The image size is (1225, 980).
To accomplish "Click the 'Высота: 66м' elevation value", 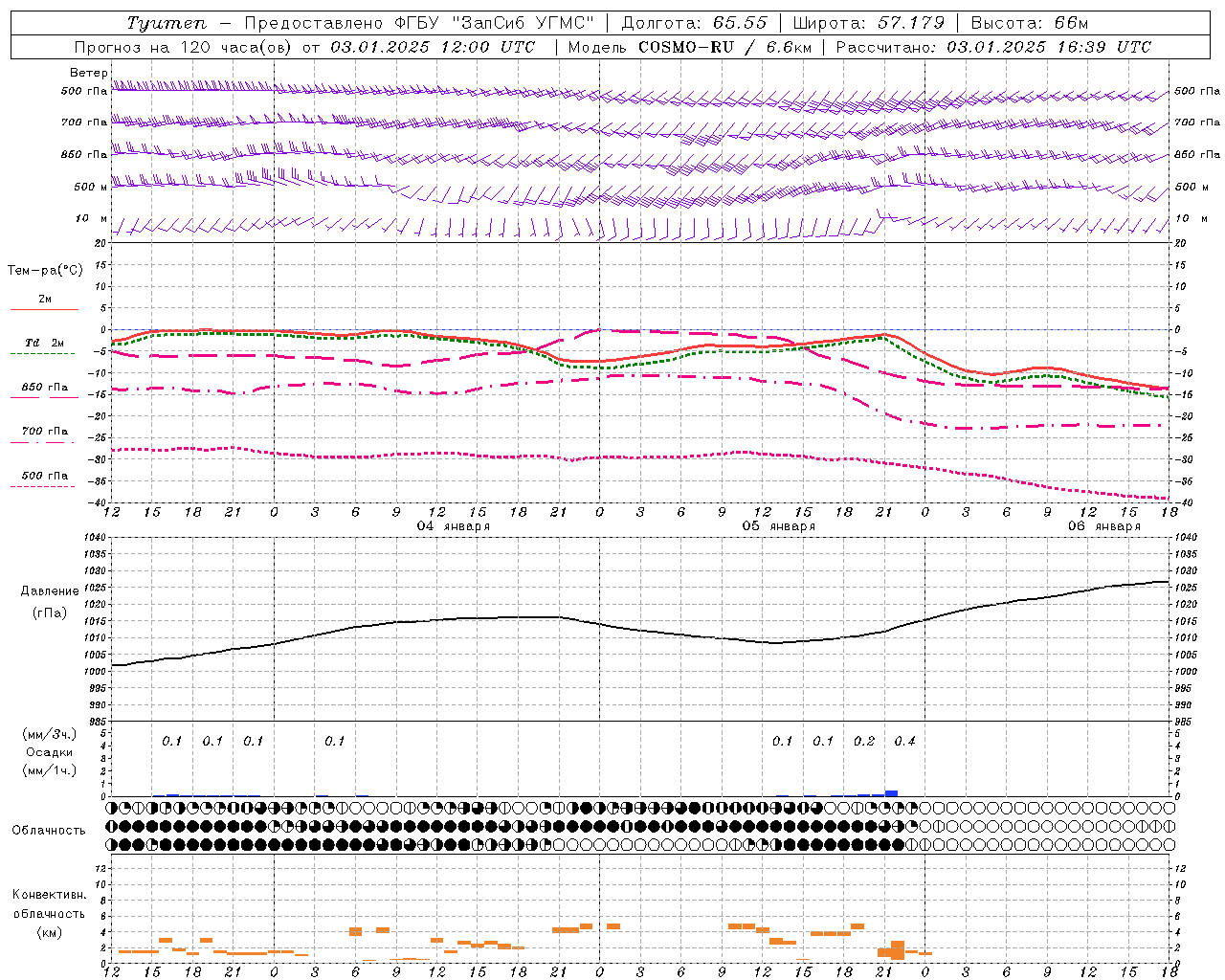I will [1029, 23].
